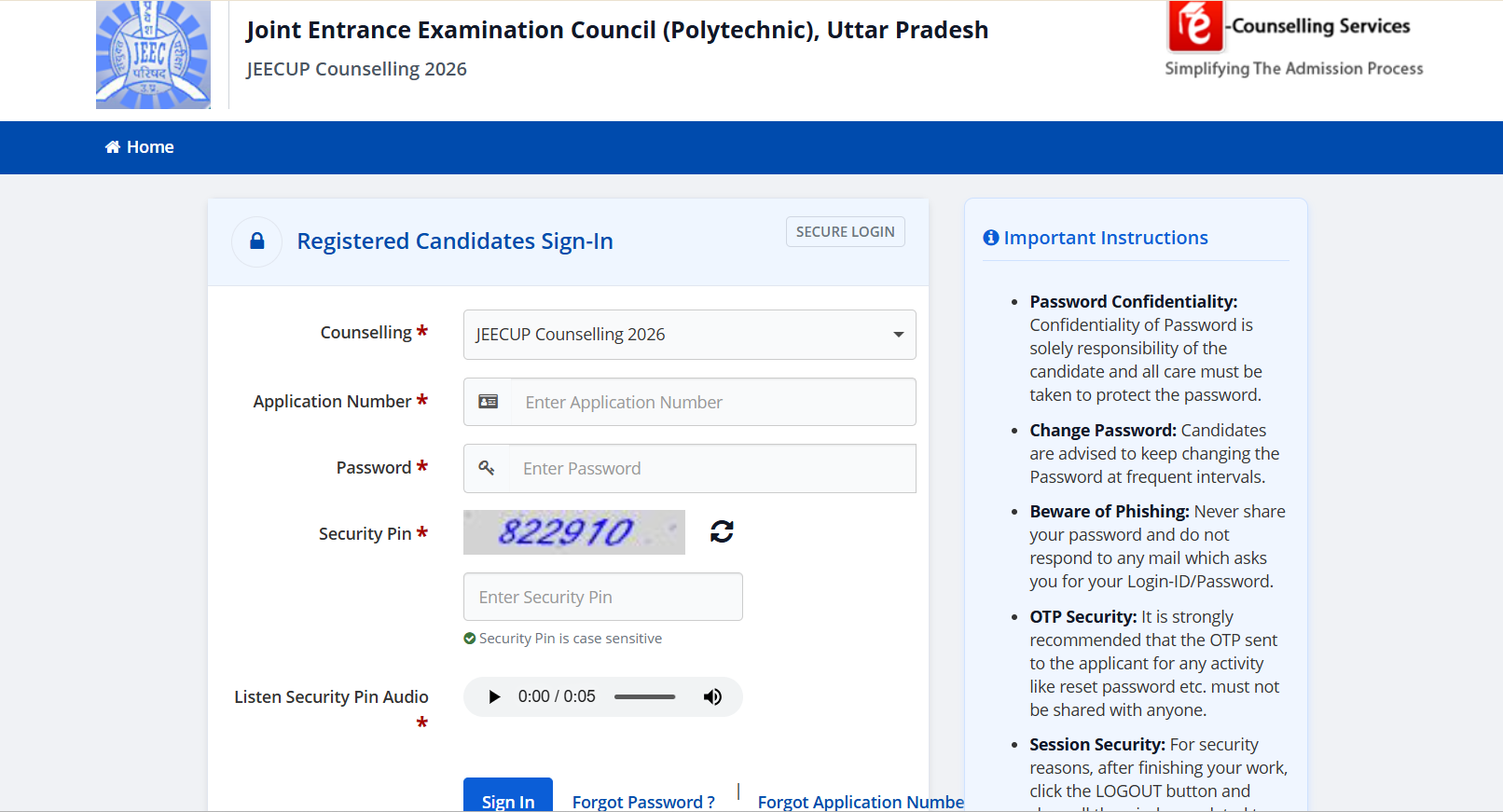Click the 'OTP Security:' instruction text
The height and width of the screenshot is (812, 1503).
(1083, 616)
